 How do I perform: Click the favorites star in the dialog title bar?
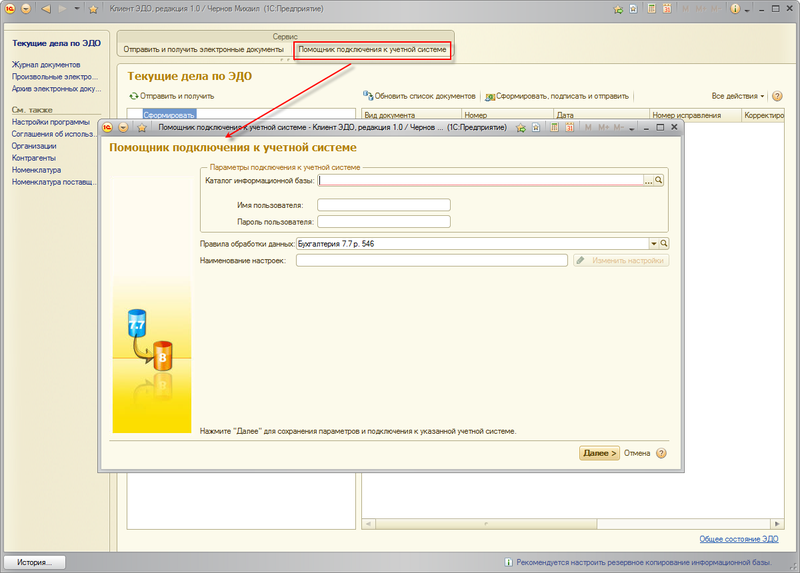click(142, 128)
